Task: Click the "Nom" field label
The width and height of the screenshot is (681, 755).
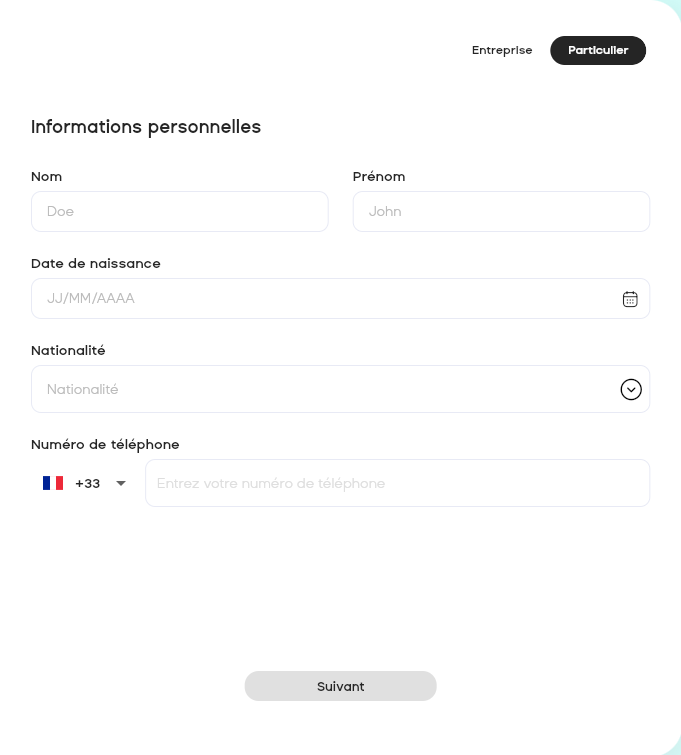Action: [x=47, y=177]
